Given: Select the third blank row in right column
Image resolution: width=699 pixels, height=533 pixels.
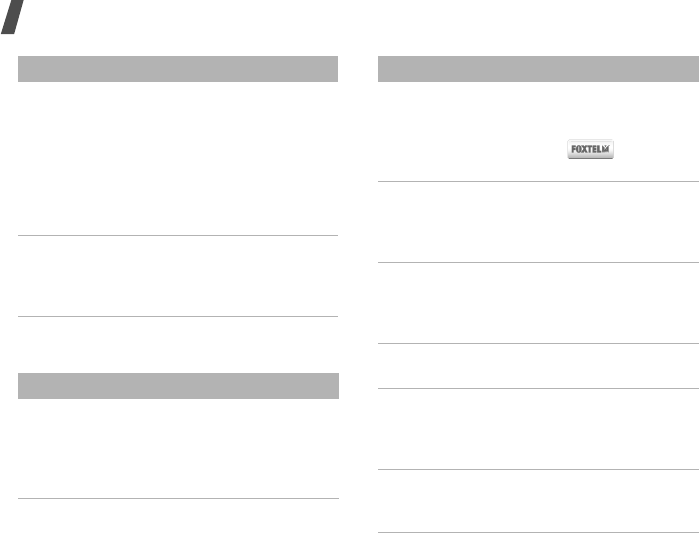Looking at the screenshot, I should (x=539, y=303).
